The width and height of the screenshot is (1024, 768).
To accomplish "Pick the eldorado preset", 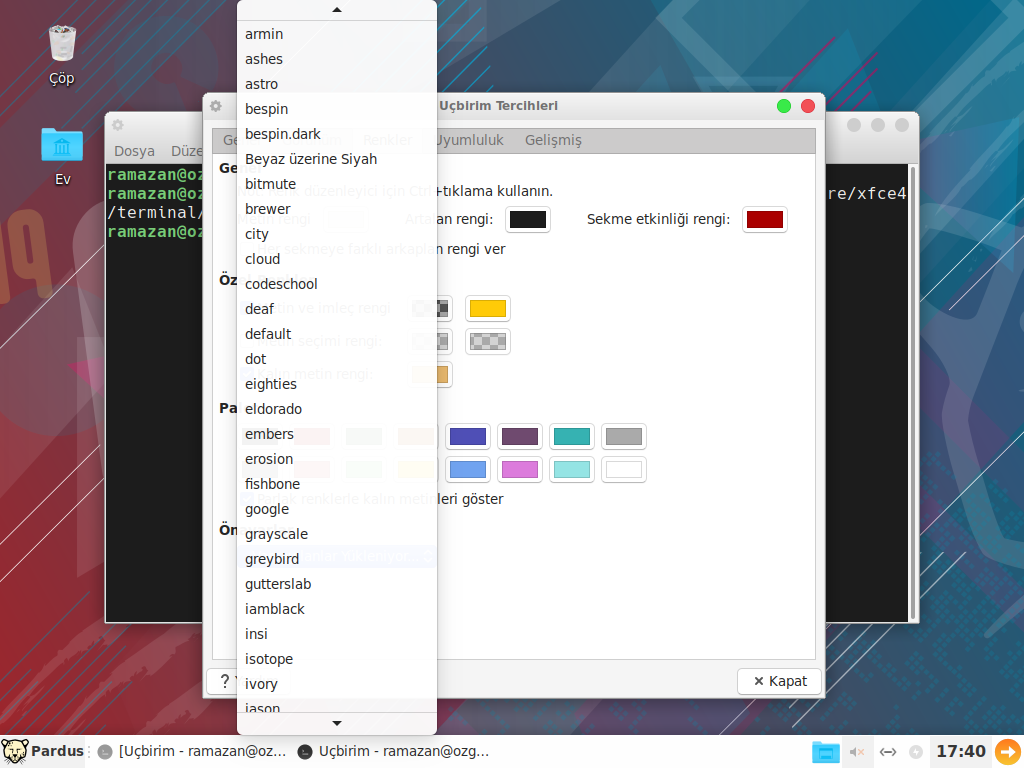I will [337, 409].
